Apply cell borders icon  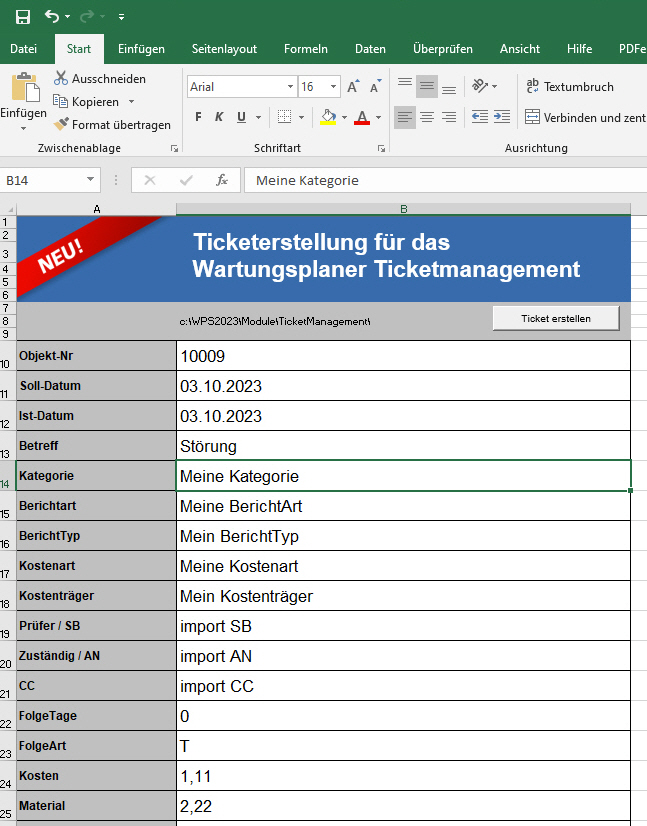coord(285,117)
